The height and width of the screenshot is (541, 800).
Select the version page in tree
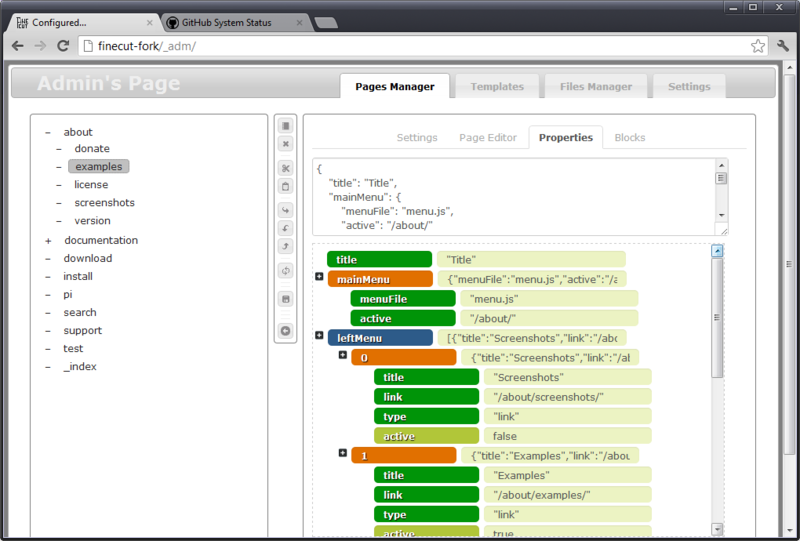92,221
